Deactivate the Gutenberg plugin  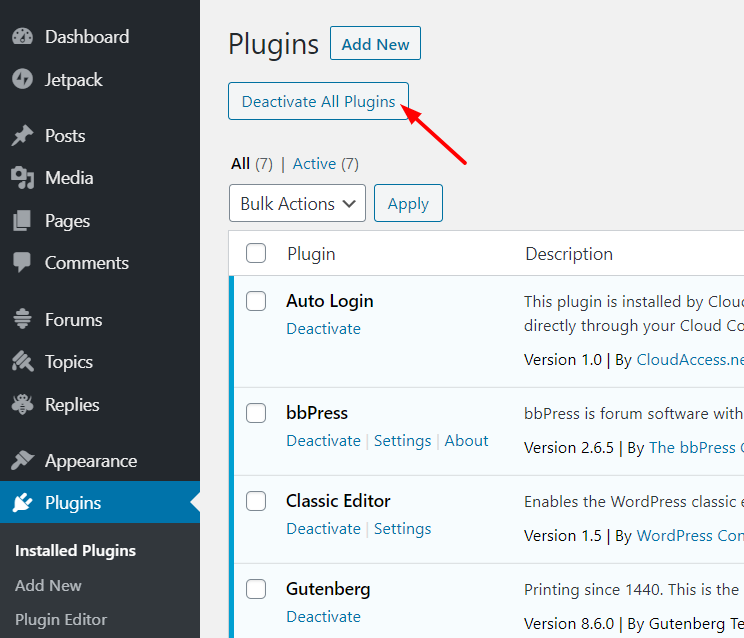[x=323, y=617]
